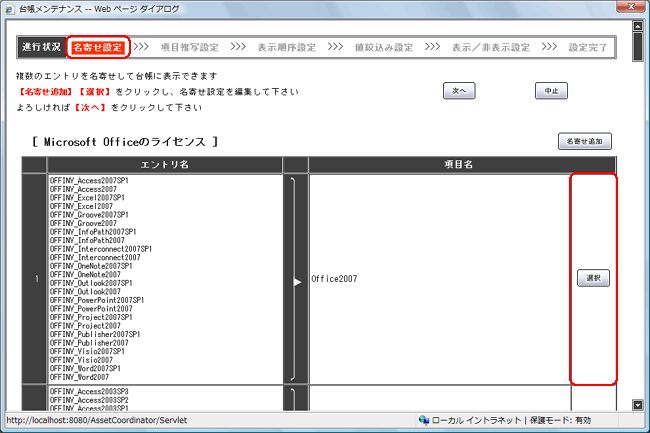Select the 表示順序設定 progress step
This screenshot has height=433, width=650.
[x=287, y=47]
